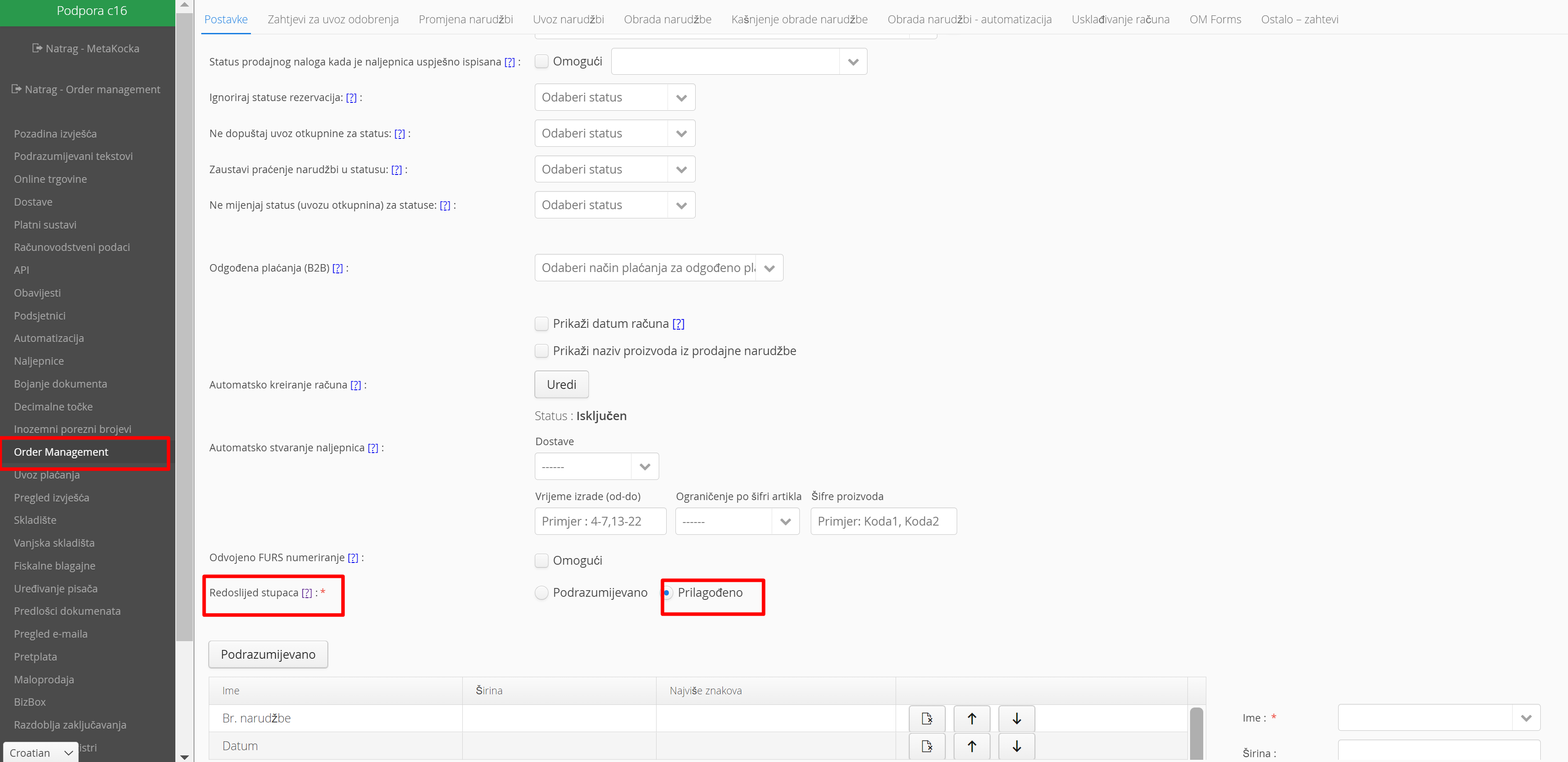Switch to Uvoz narudžbi tab
This screenshot has width=1568, height=762.
click(x=568, y=19)
